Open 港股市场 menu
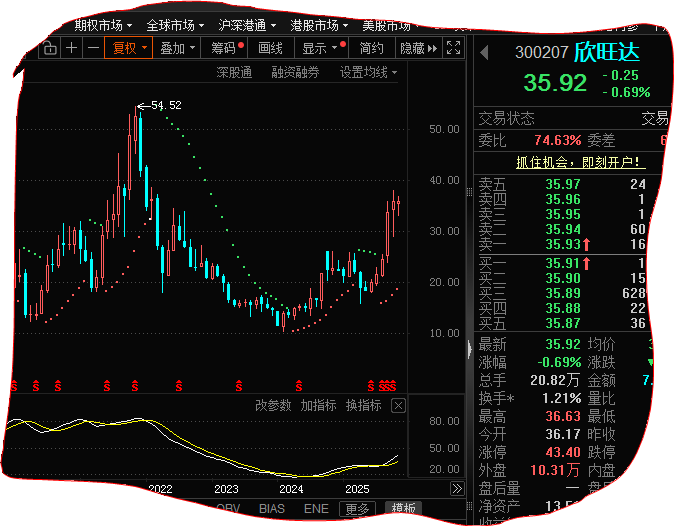674x526 pixels. pyautogui.click(x=319, y=25)
